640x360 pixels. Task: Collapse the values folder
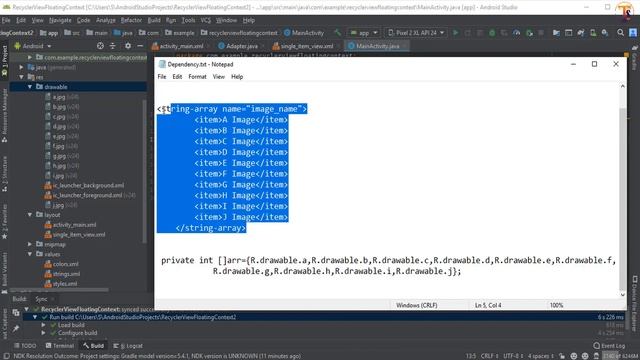[30, 254]
